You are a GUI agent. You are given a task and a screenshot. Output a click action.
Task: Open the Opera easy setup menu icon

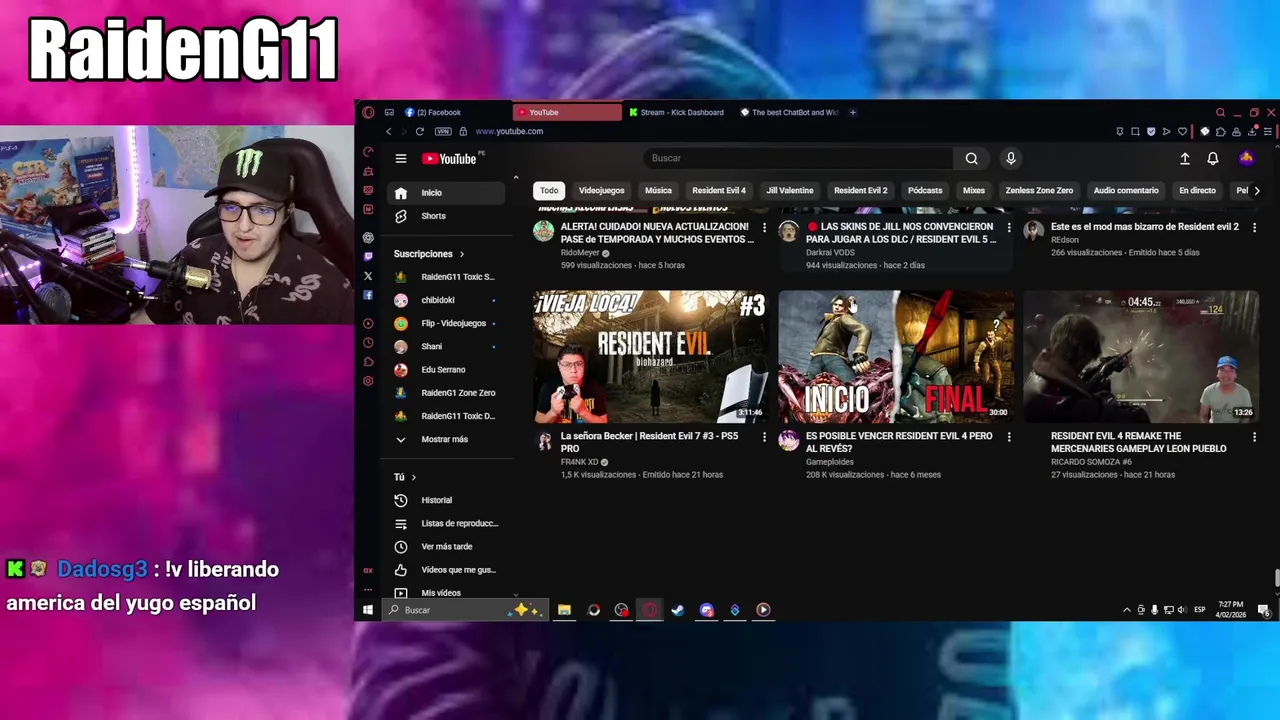[x=1267, y=131]
